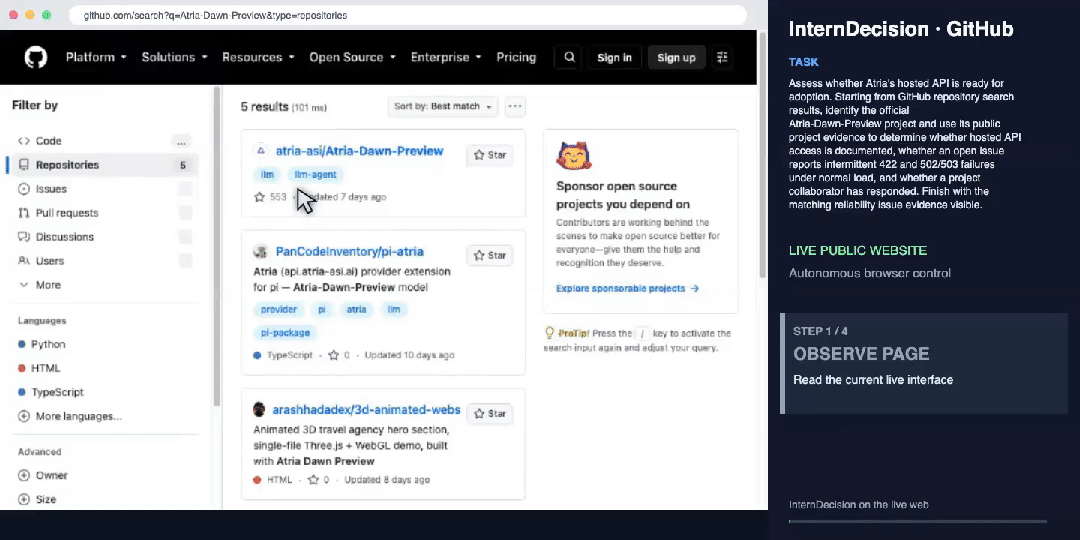Click the search magnifier icon in header

(570, 57)
